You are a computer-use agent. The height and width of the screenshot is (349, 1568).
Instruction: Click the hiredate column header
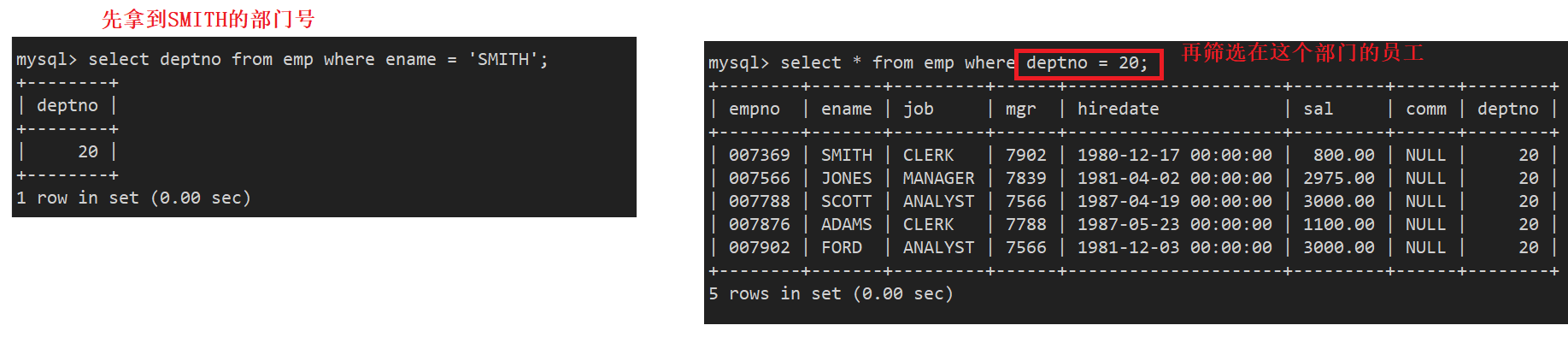point(1118,109)
